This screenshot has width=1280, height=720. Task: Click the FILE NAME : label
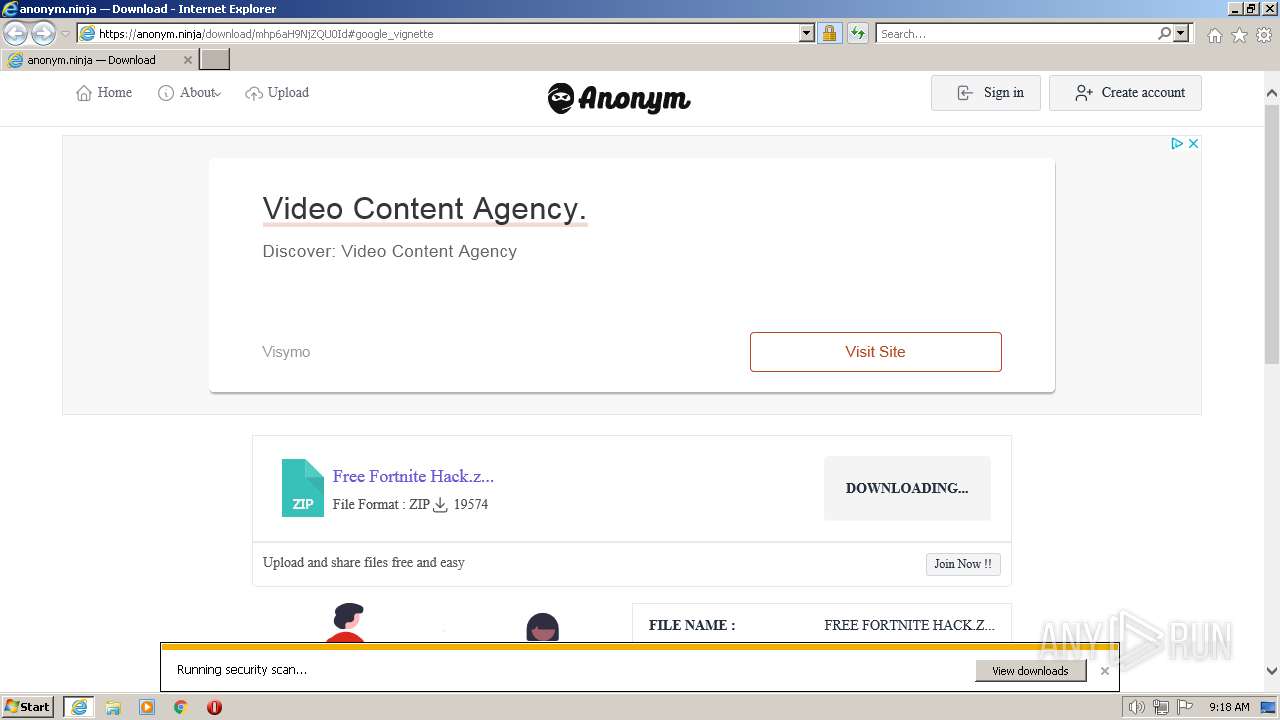coord(692,625)
